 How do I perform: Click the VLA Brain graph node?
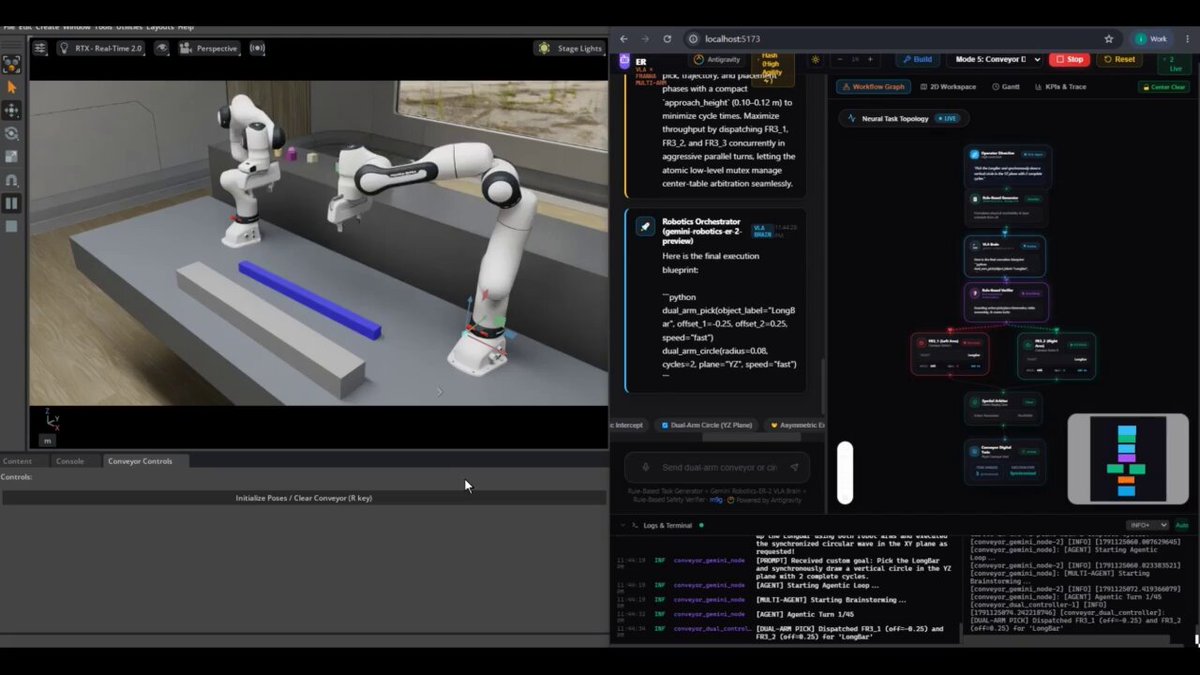(1005, 256)
